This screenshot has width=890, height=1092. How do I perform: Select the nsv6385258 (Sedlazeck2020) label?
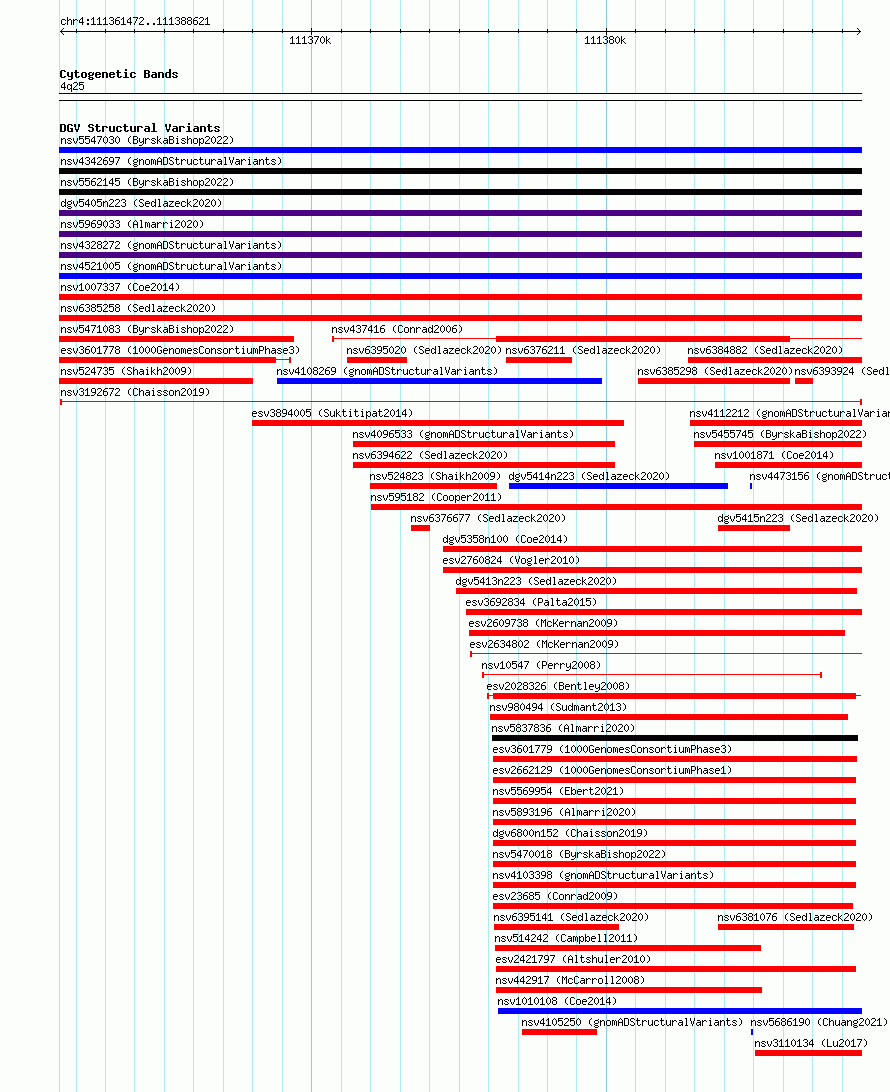[138, 308]
